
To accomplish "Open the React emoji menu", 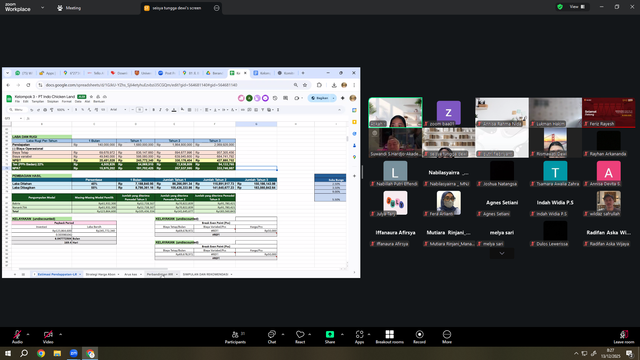I will (x=300, y=337).
